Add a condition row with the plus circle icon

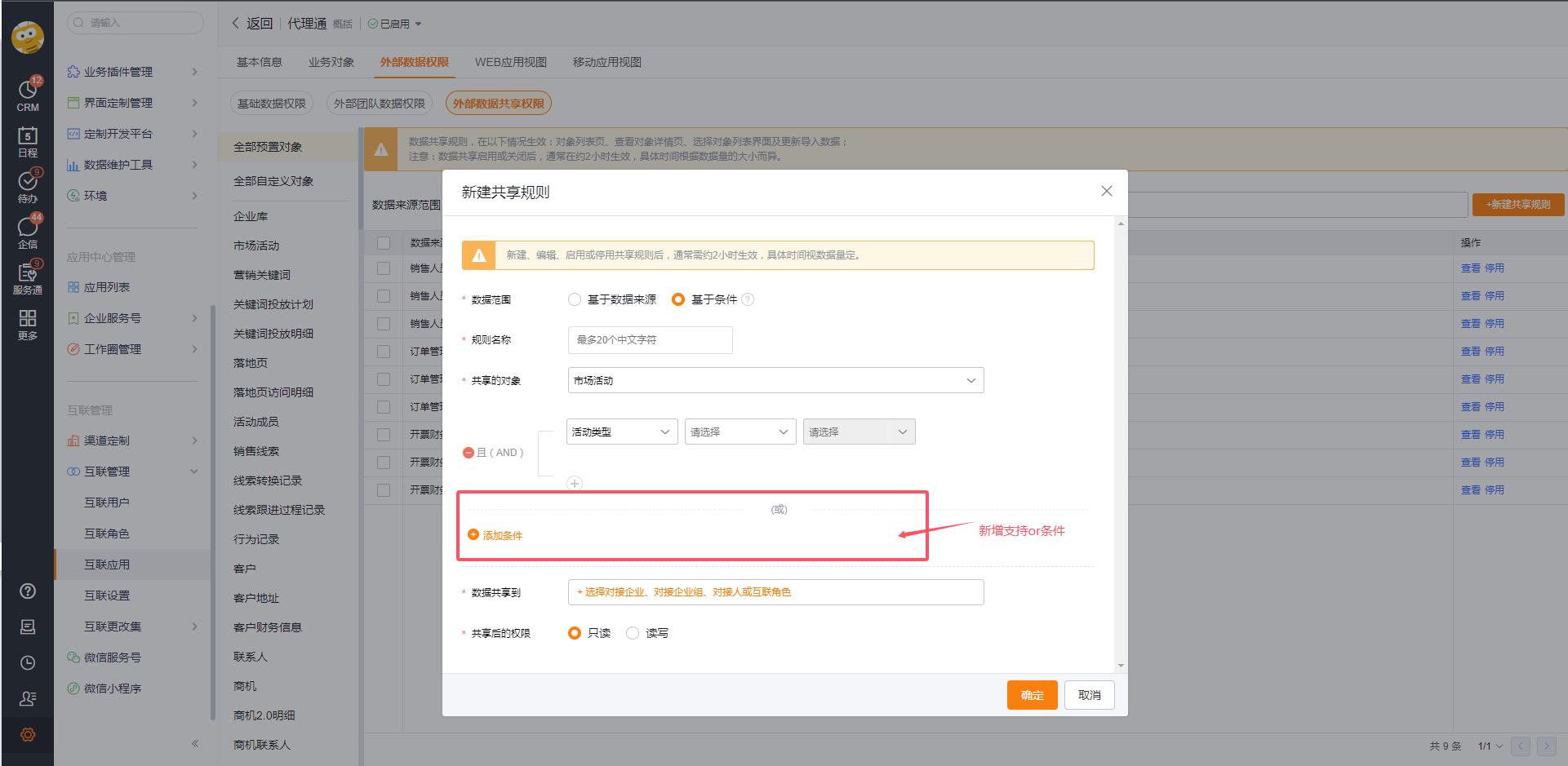(575, 483)
